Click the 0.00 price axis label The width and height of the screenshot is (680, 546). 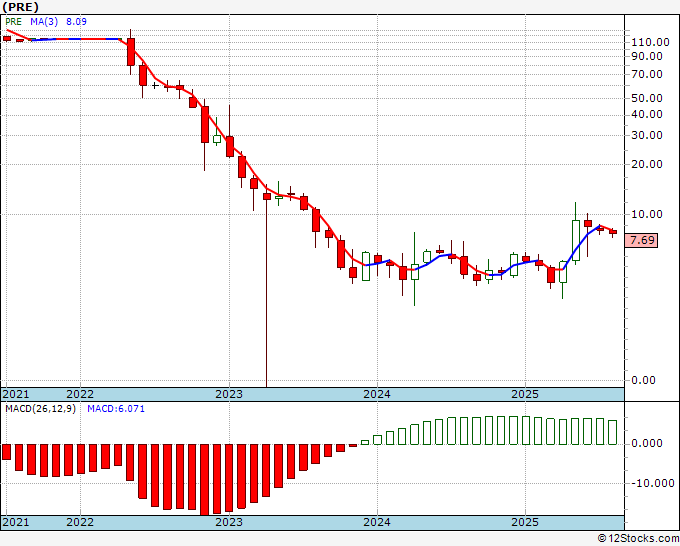[643, 380]
